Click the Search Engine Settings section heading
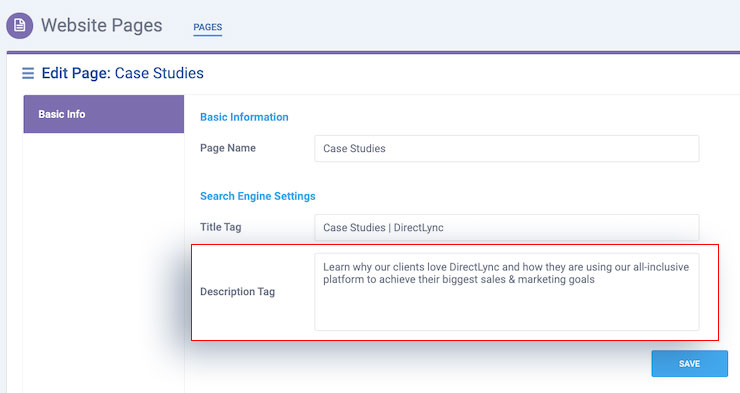The width and height of the screenshot is (740, 393). pyautogui.click(x=258, y=196)
